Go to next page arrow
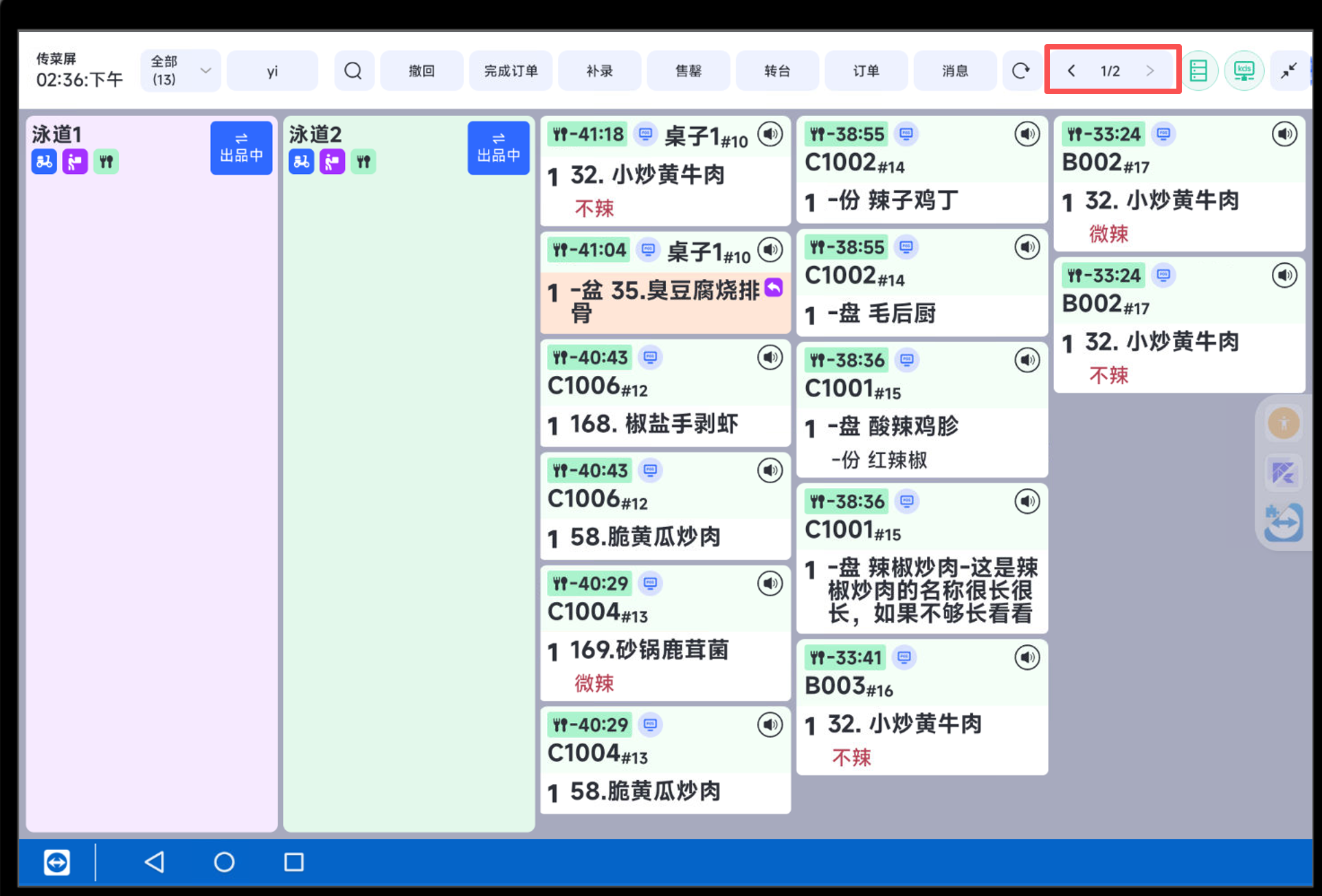Screen dimensions: 1322x896 [1150, 71]
